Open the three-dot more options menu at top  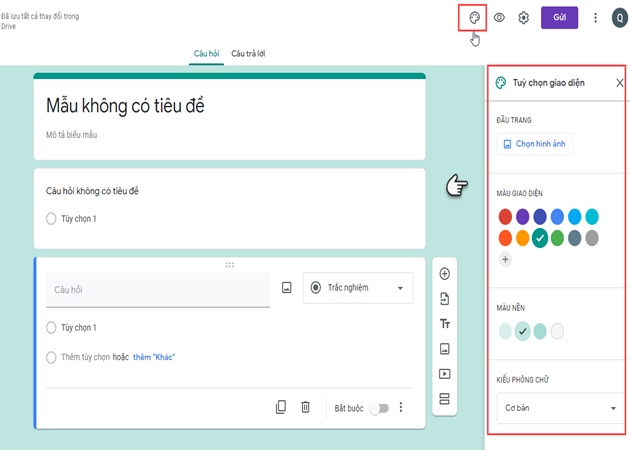tap(595, 18)
